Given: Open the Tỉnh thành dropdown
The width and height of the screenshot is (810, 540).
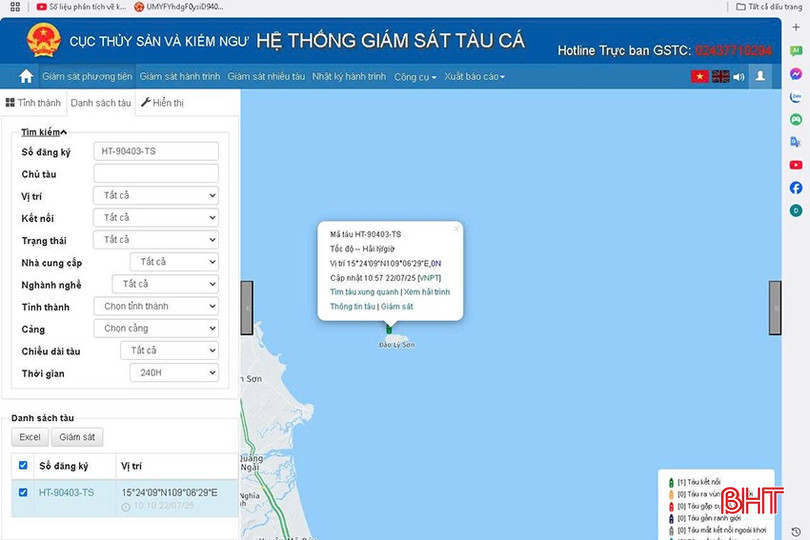Looking at the screenshot, I should [x=155, y=306].
